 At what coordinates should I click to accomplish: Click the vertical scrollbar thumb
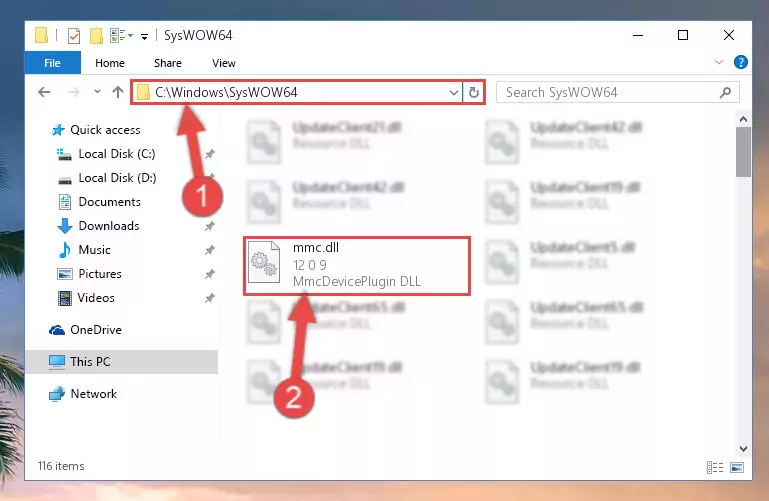click(x=743, y=152)
